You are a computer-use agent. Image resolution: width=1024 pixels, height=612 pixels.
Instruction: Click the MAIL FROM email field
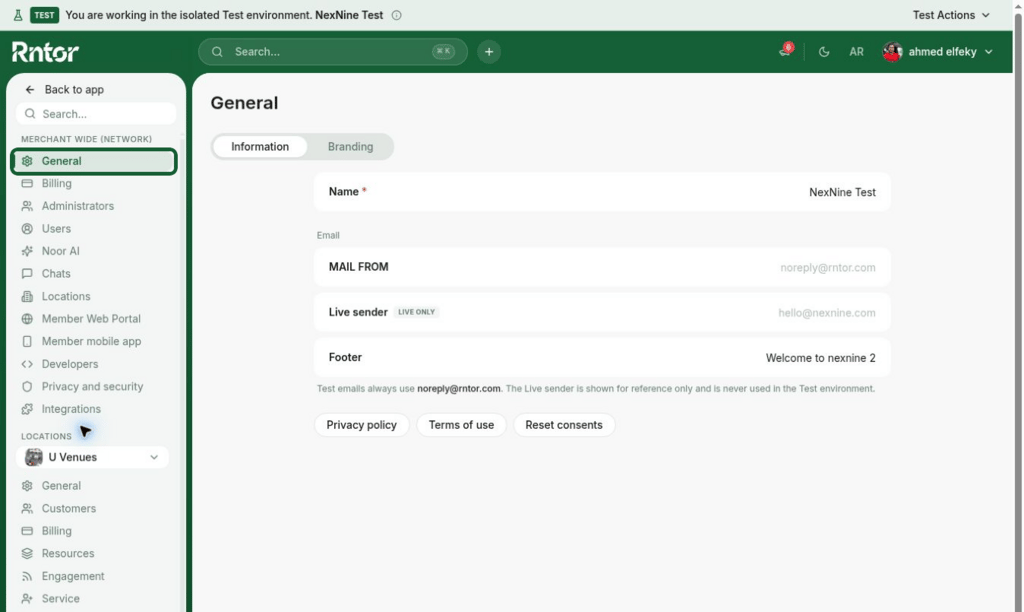601,267
